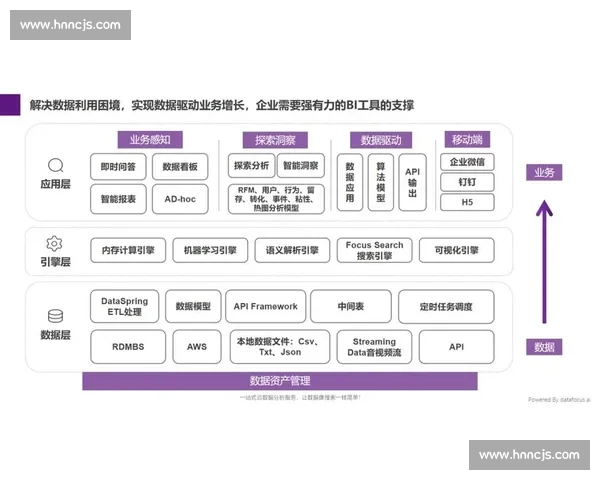600x480 pixels.
Task: Click the Streaming Data音视频流 box
Action: pyautogui.click(x=375, y=347)
